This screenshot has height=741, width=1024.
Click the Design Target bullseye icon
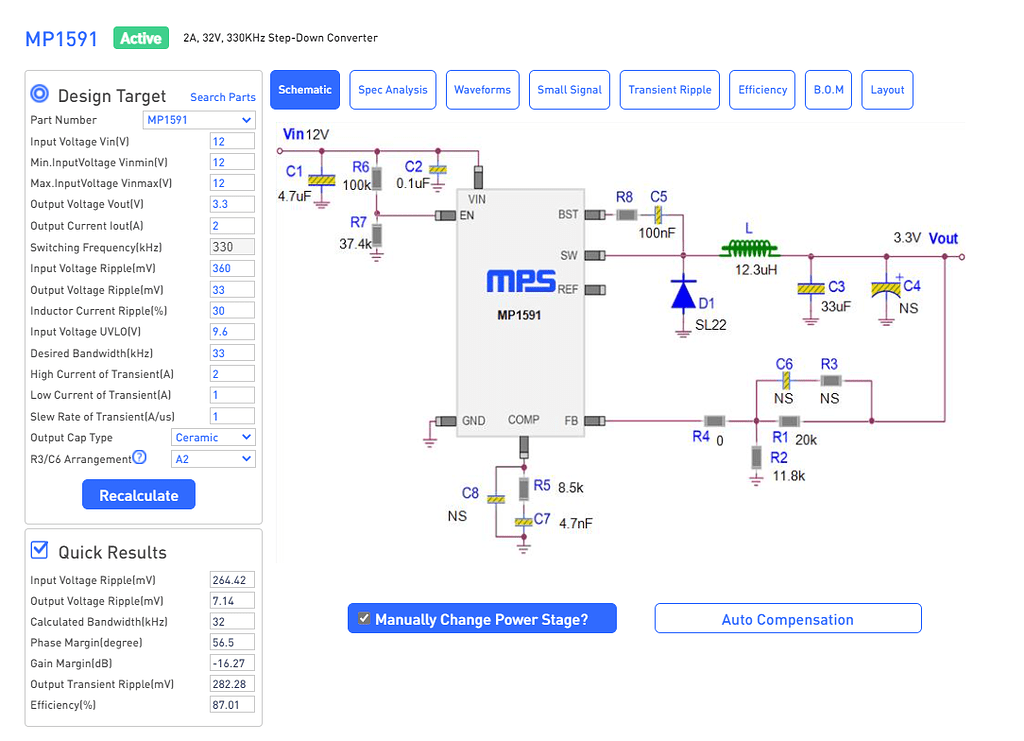point(40,95)
